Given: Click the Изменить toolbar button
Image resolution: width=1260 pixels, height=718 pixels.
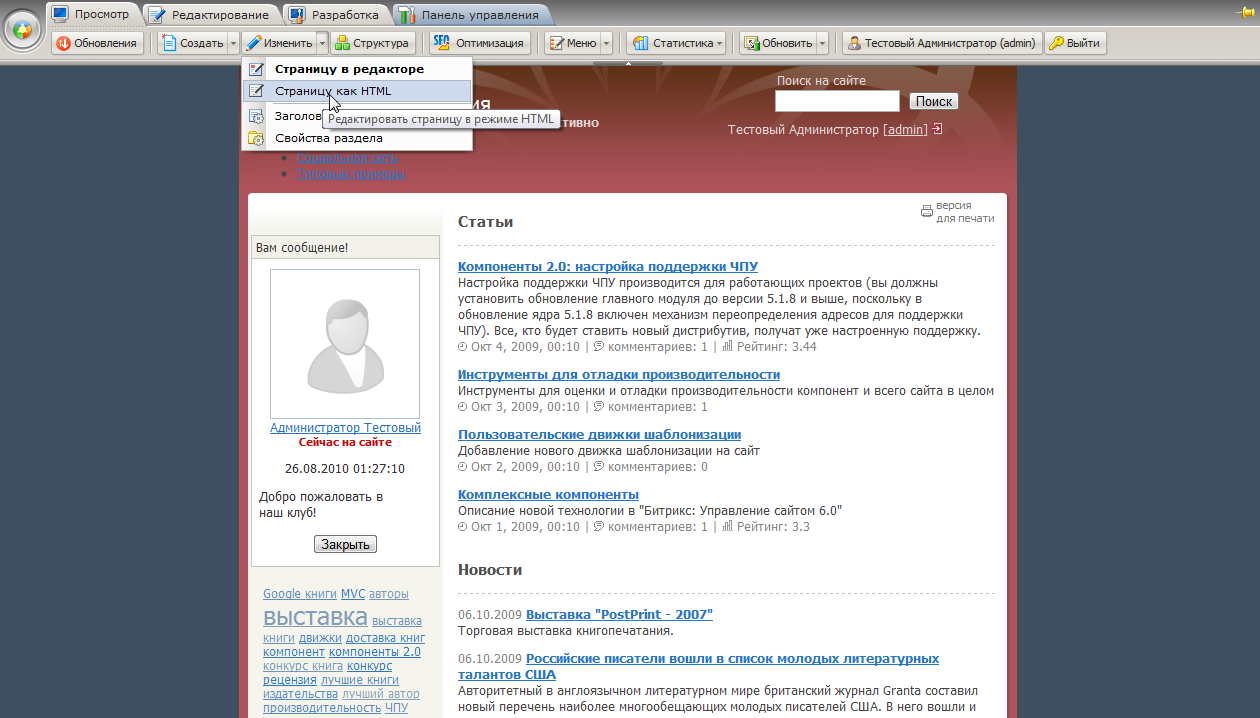Looking at the screenshot, I should pos(280,43).
